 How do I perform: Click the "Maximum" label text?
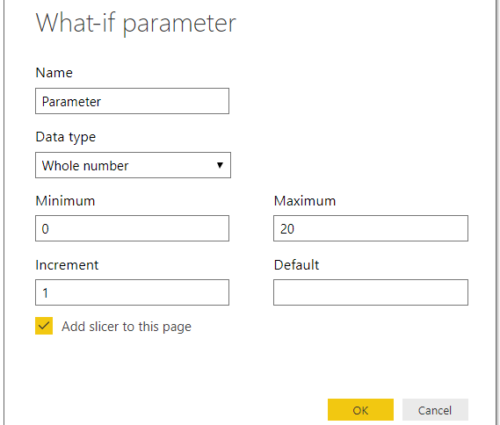[x=305, y=201]
